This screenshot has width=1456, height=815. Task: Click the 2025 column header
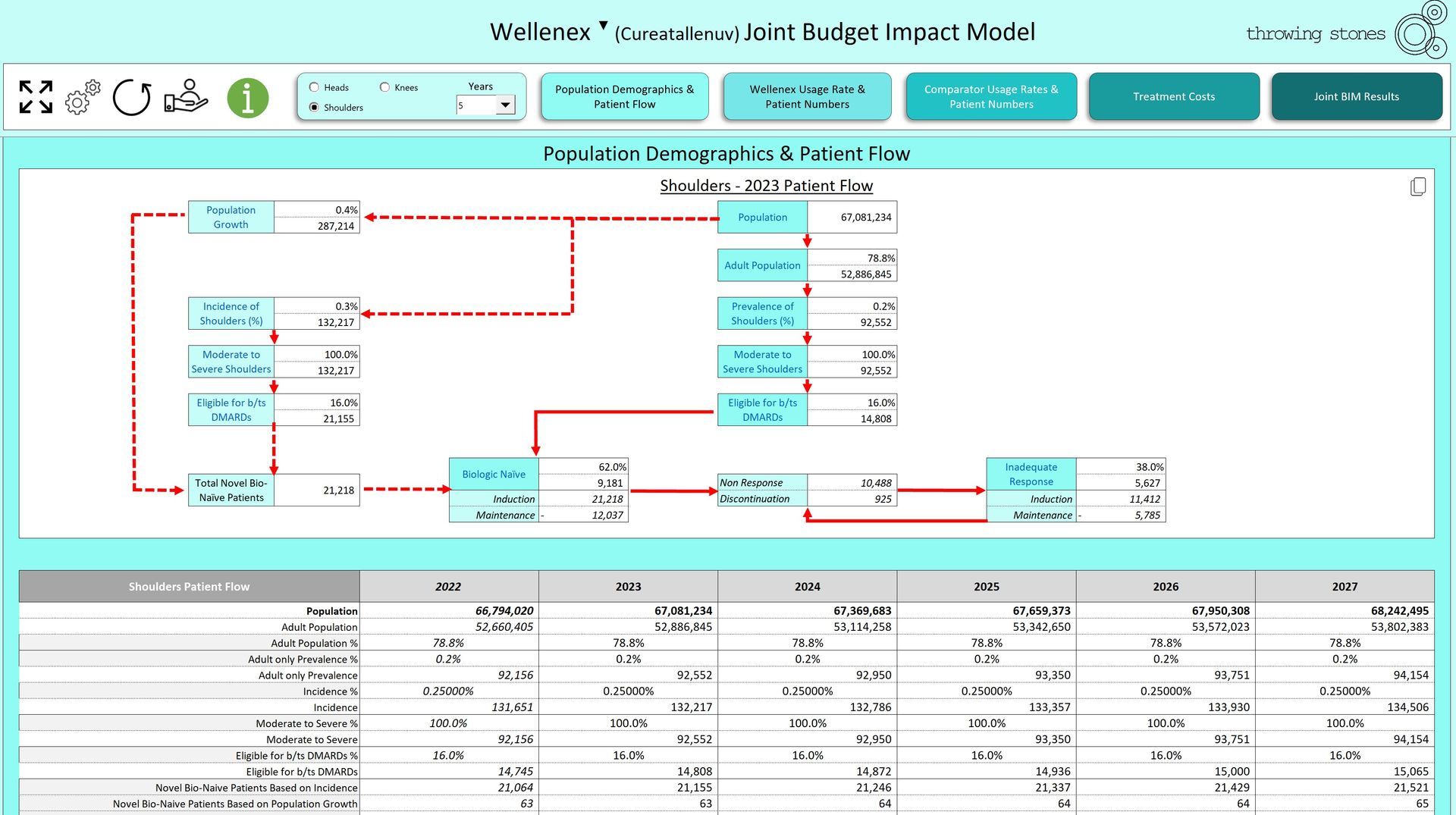(x=987, y=587)
